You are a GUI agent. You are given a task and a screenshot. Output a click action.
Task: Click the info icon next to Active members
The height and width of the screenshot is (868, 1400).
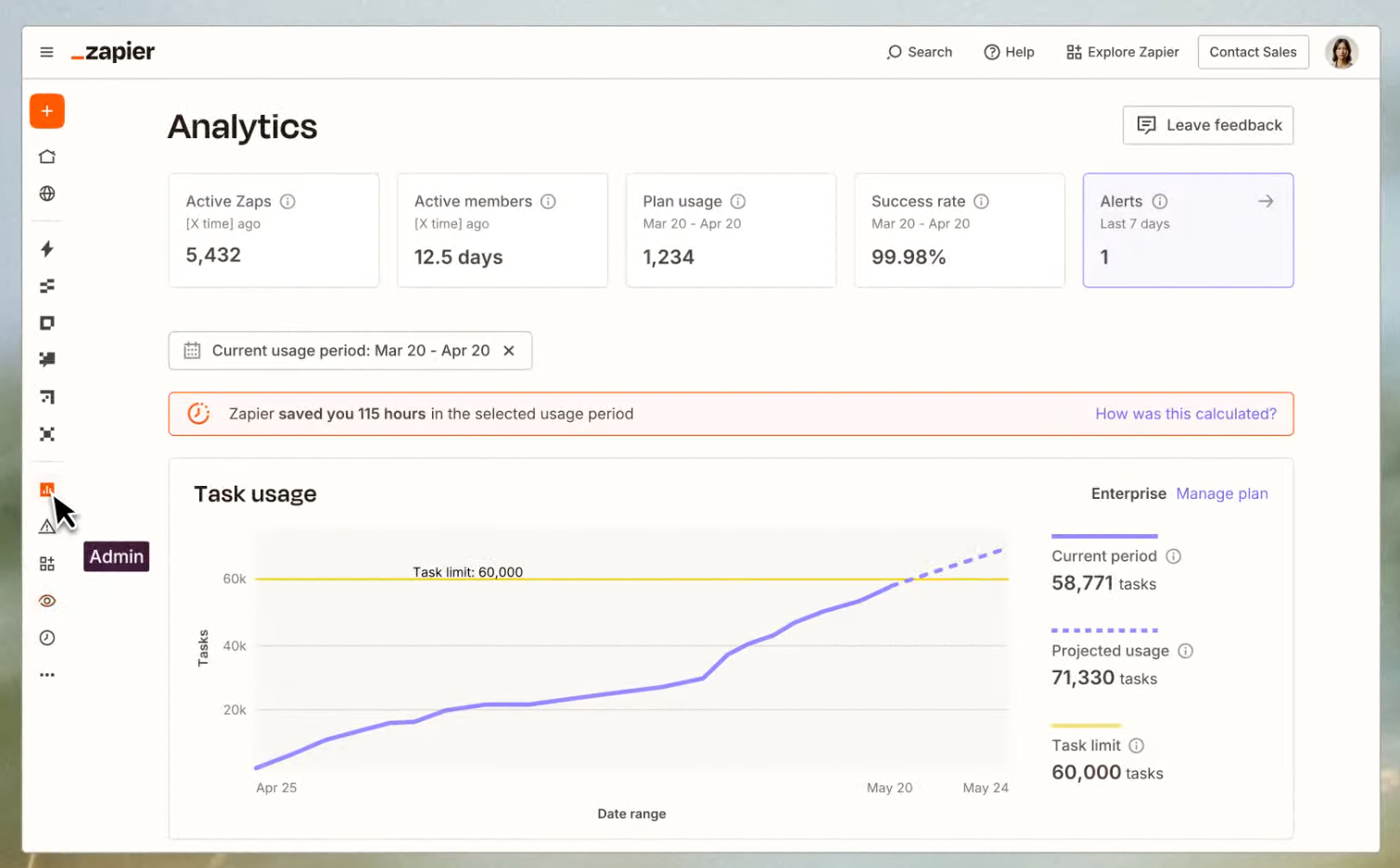coord(548,201)
